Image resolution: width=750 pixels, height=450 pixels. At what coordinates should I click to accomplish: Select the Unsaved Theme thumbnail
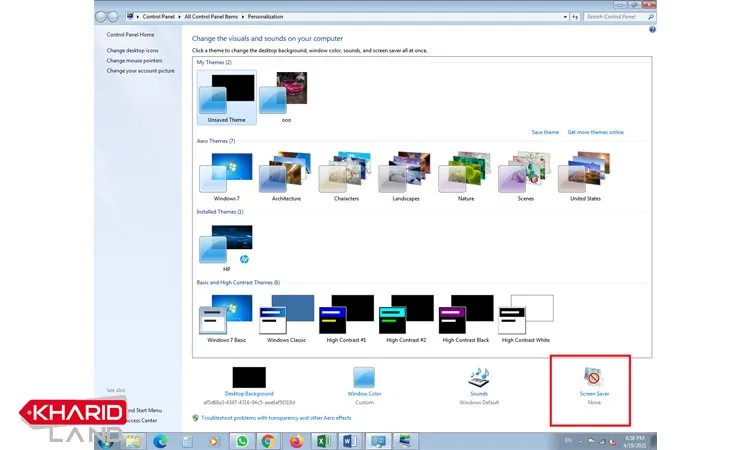point(226,98)
